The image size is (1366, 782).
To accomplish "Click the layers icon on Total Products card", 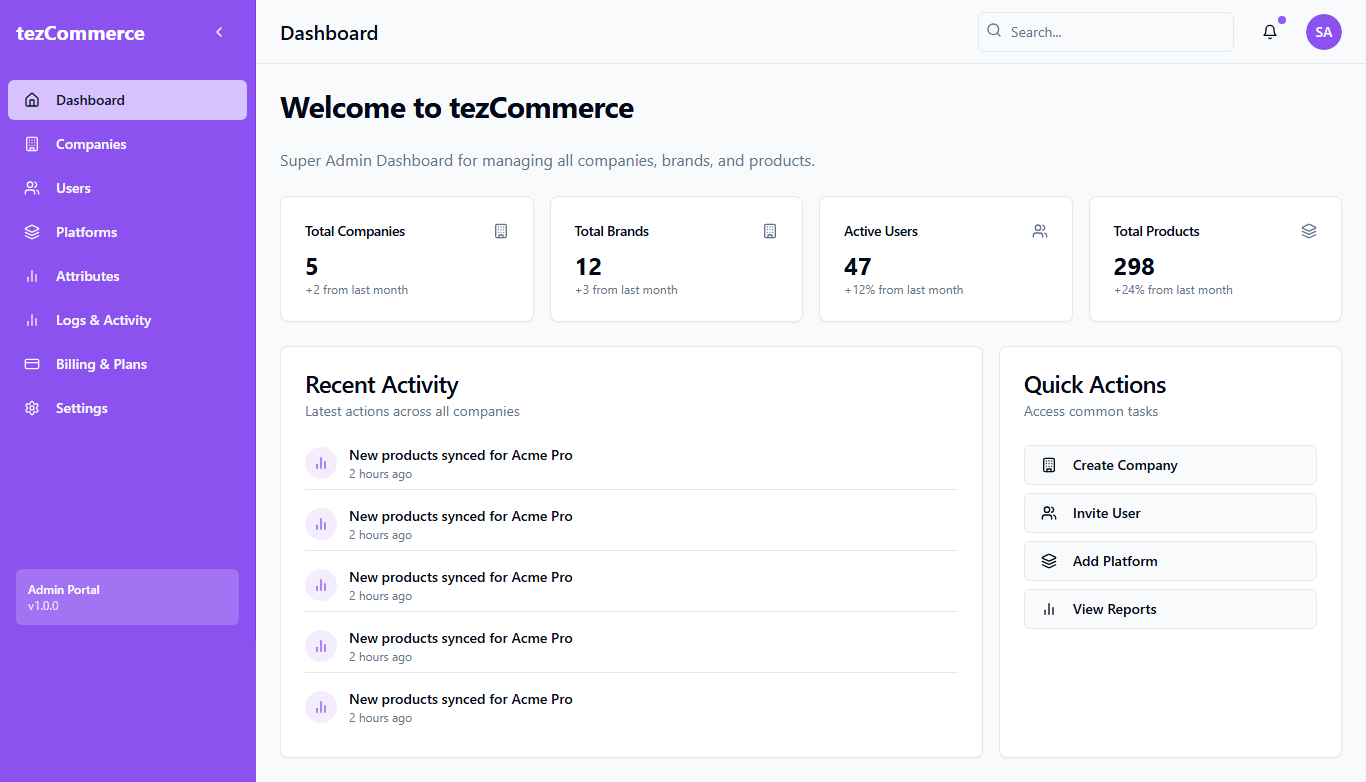I will click(1309, 231).
